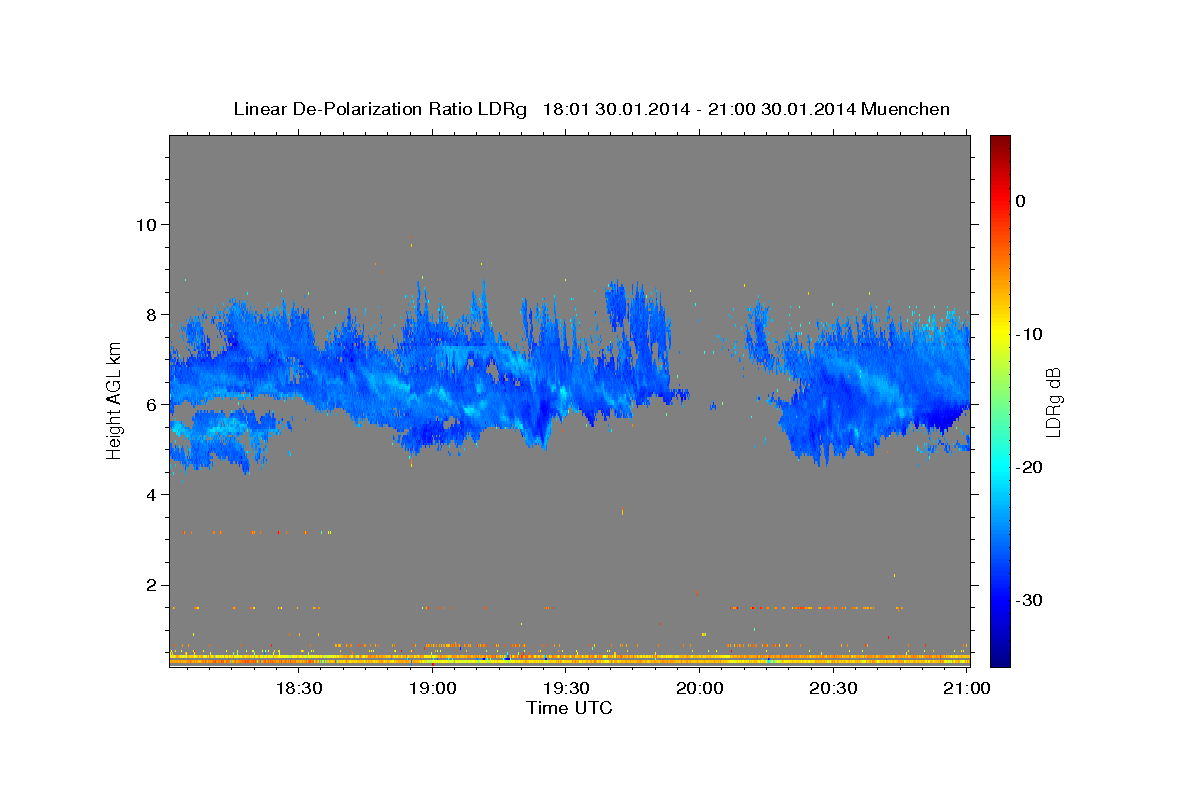Click the 'Height AGL km' y-axis label

click(114, 401)
